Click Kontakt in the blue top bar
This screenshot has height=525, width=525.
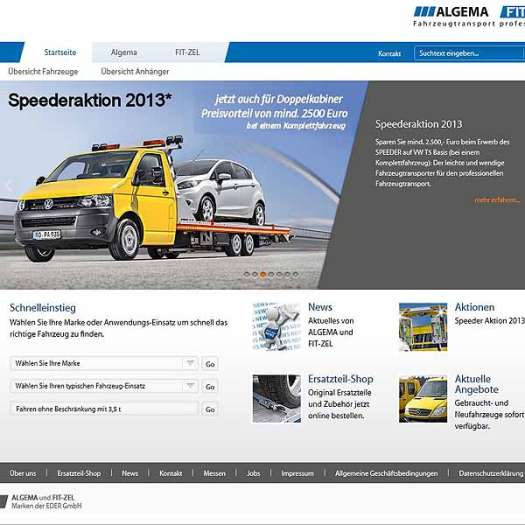pyautogui.click(x=389, y=54)
